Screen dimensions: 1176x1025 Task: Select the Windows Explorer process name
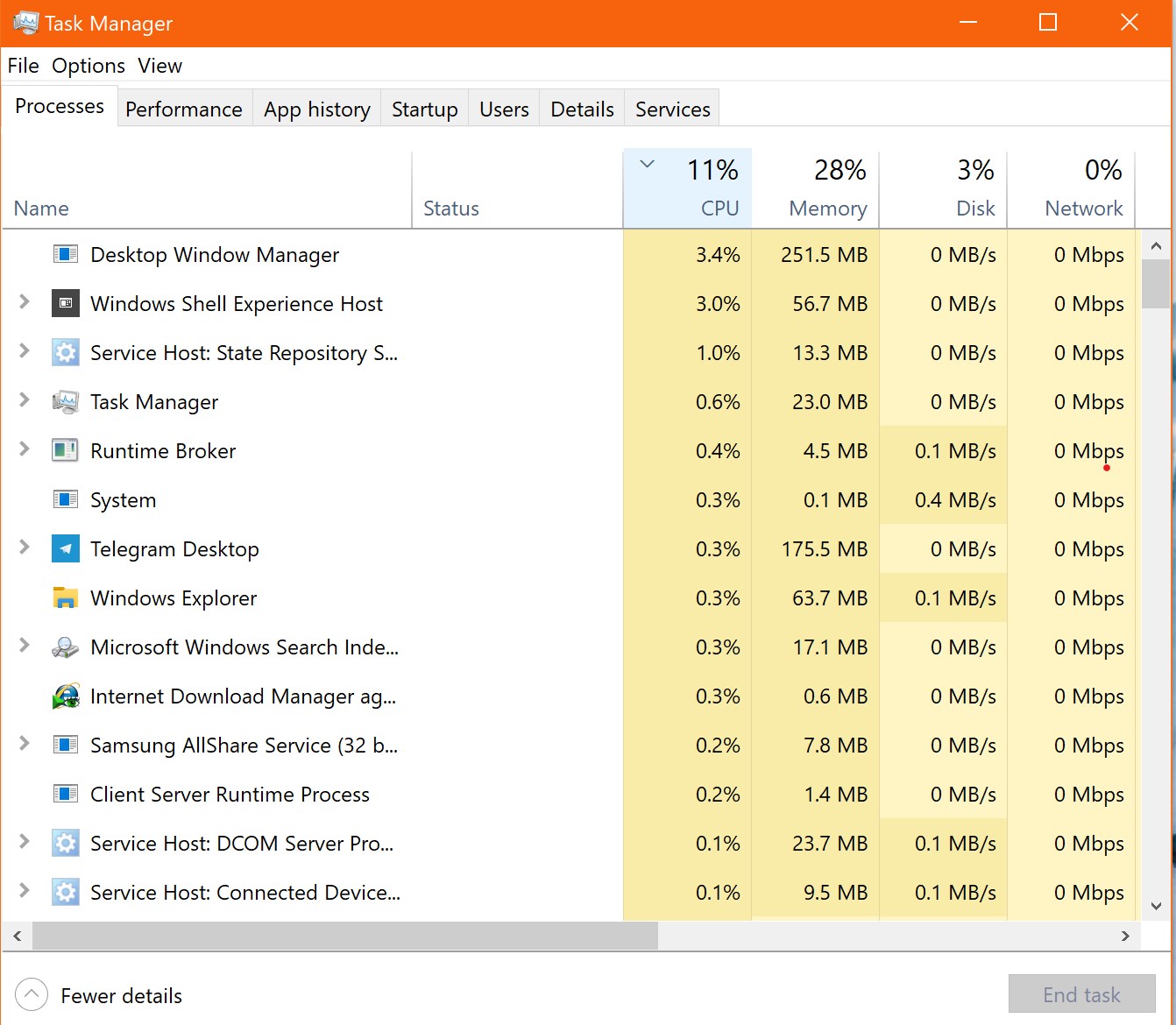(174, 598)
